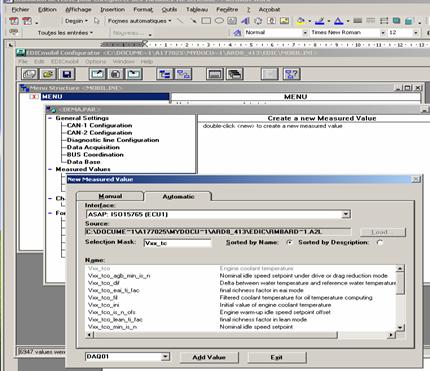Screen dimensions: 430x371
Task: Close the New Measured Value dialog
Action: (x=416, y=179)
